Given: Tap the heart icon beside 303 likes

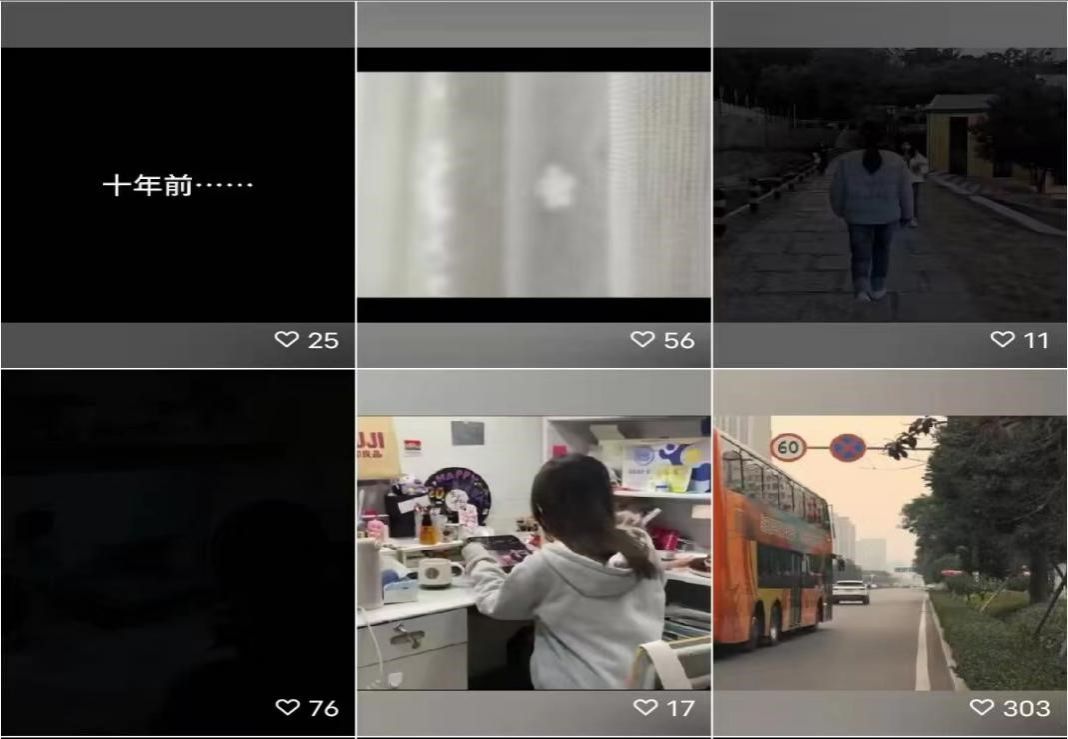Looking at the screenshot, I should 981,708.
